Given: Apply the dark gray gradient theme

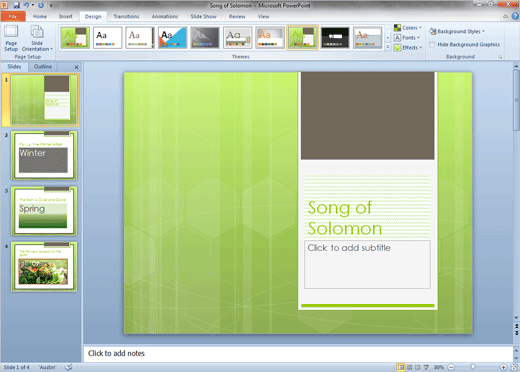Looking at the screenshot, I should 205,38.
